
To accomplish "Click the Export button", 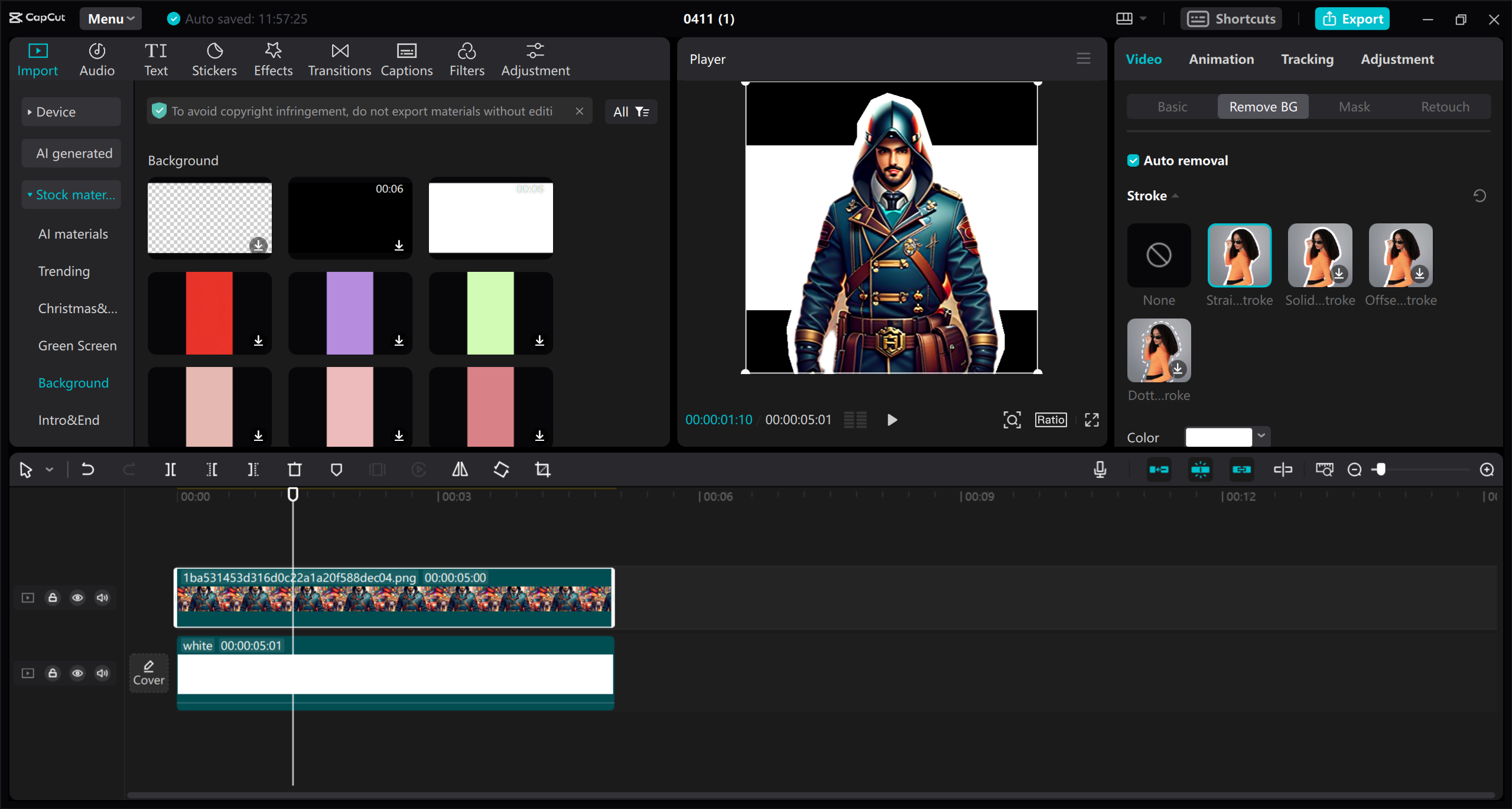I will (1352, 18).
